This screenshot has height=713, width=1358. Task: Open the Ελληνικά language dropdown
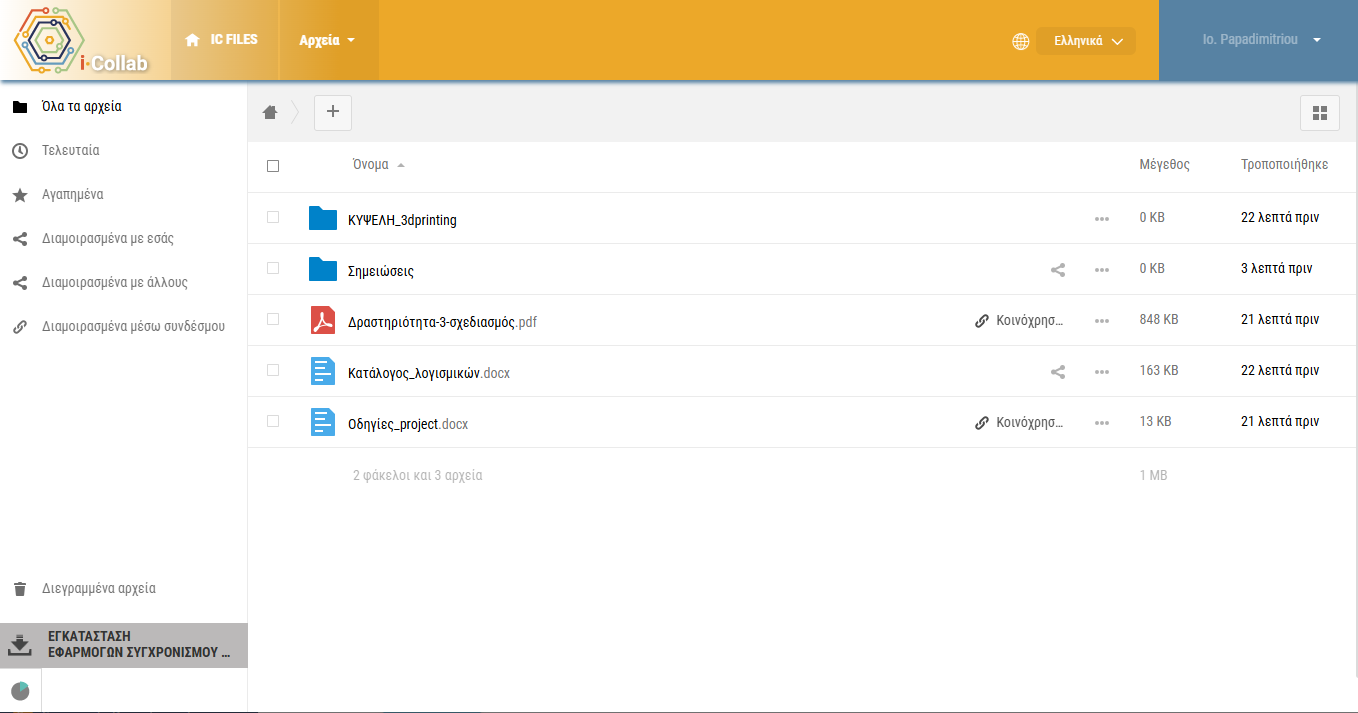1086,41
